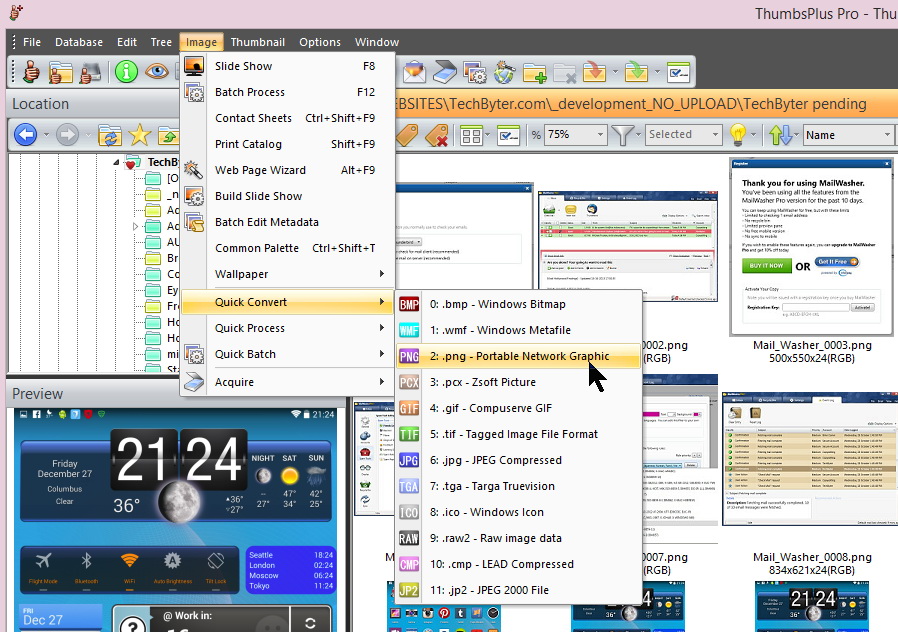Click the yellow star favorites icon
The width and height of the screenshot is (898, 632).
click(x=139, y=135)
